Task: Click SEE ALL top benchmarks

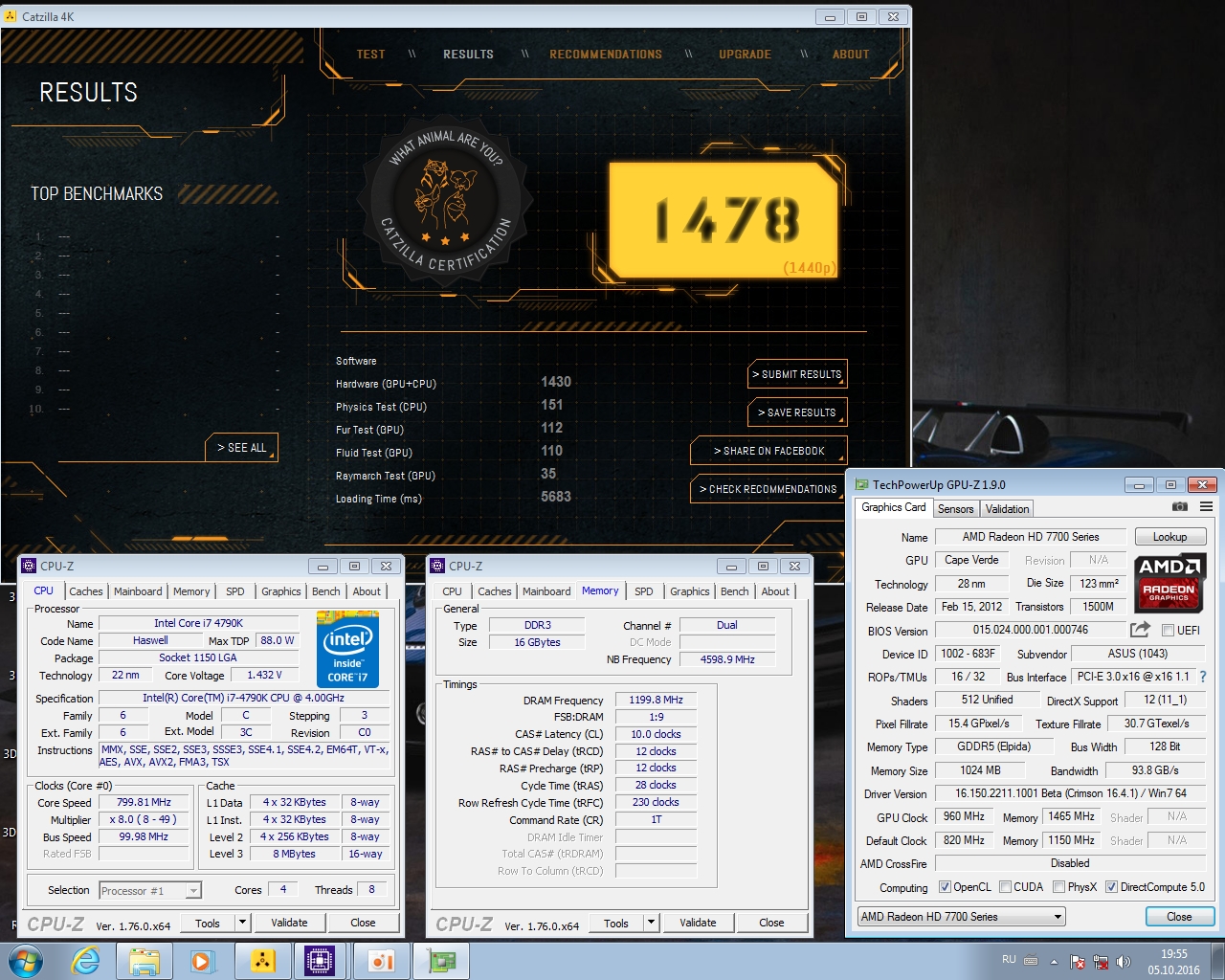Action: (241, 447)
